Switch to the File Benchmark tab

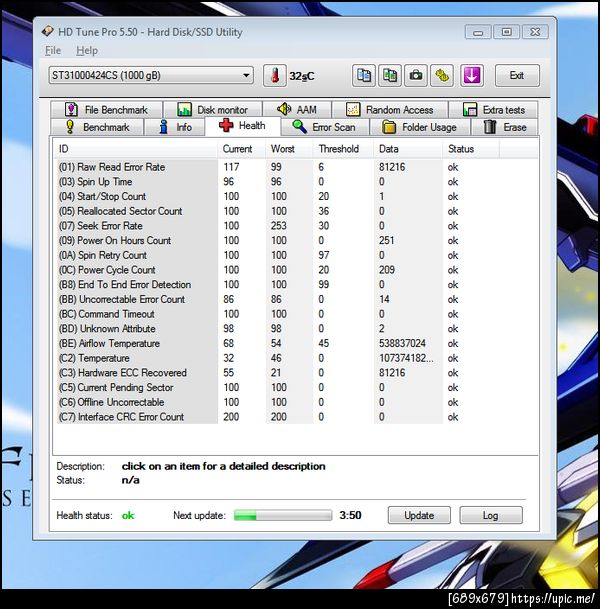point(106,110)
